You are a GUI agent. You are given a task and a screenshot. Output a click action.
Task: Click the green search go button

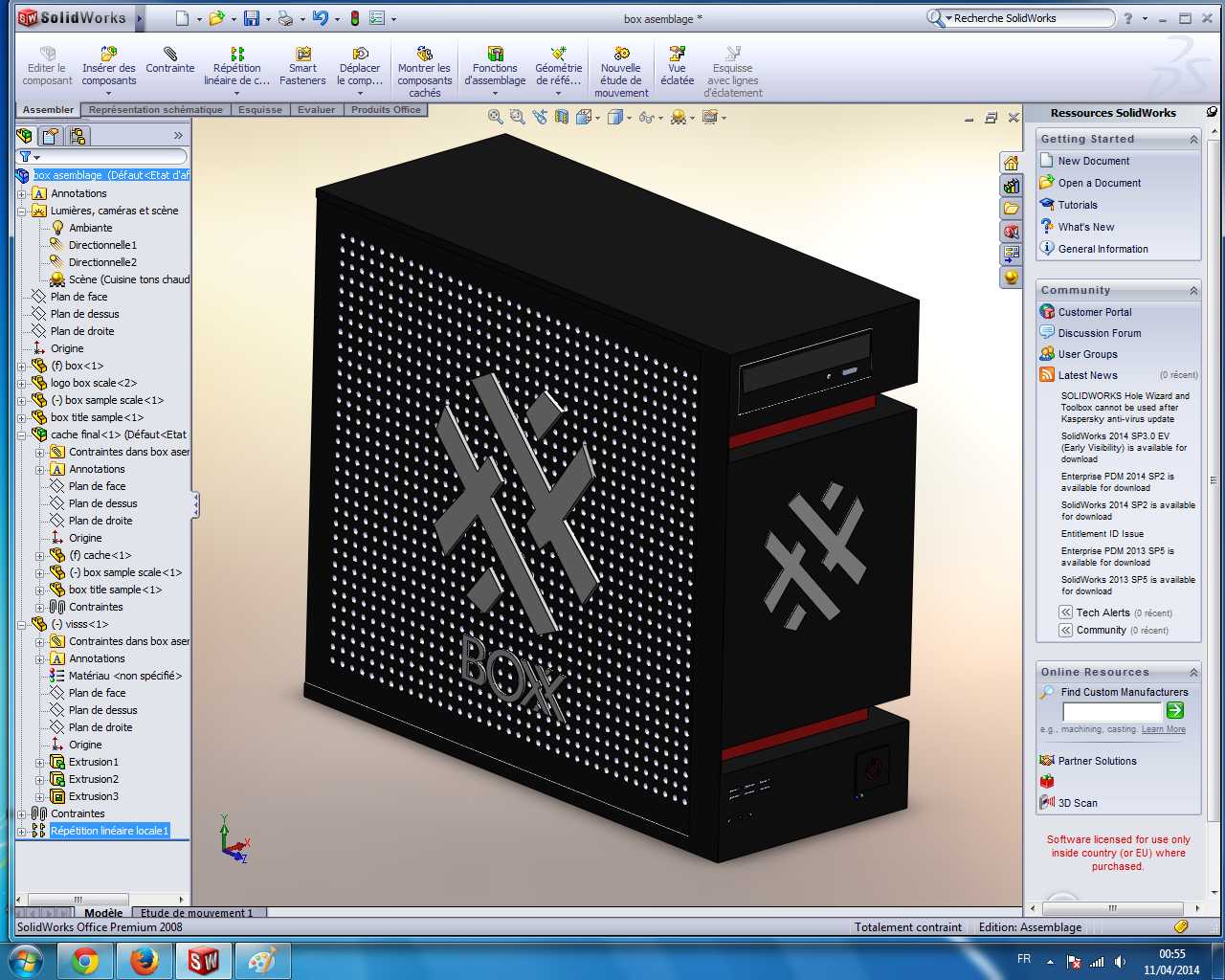[x=1175, y=710]
